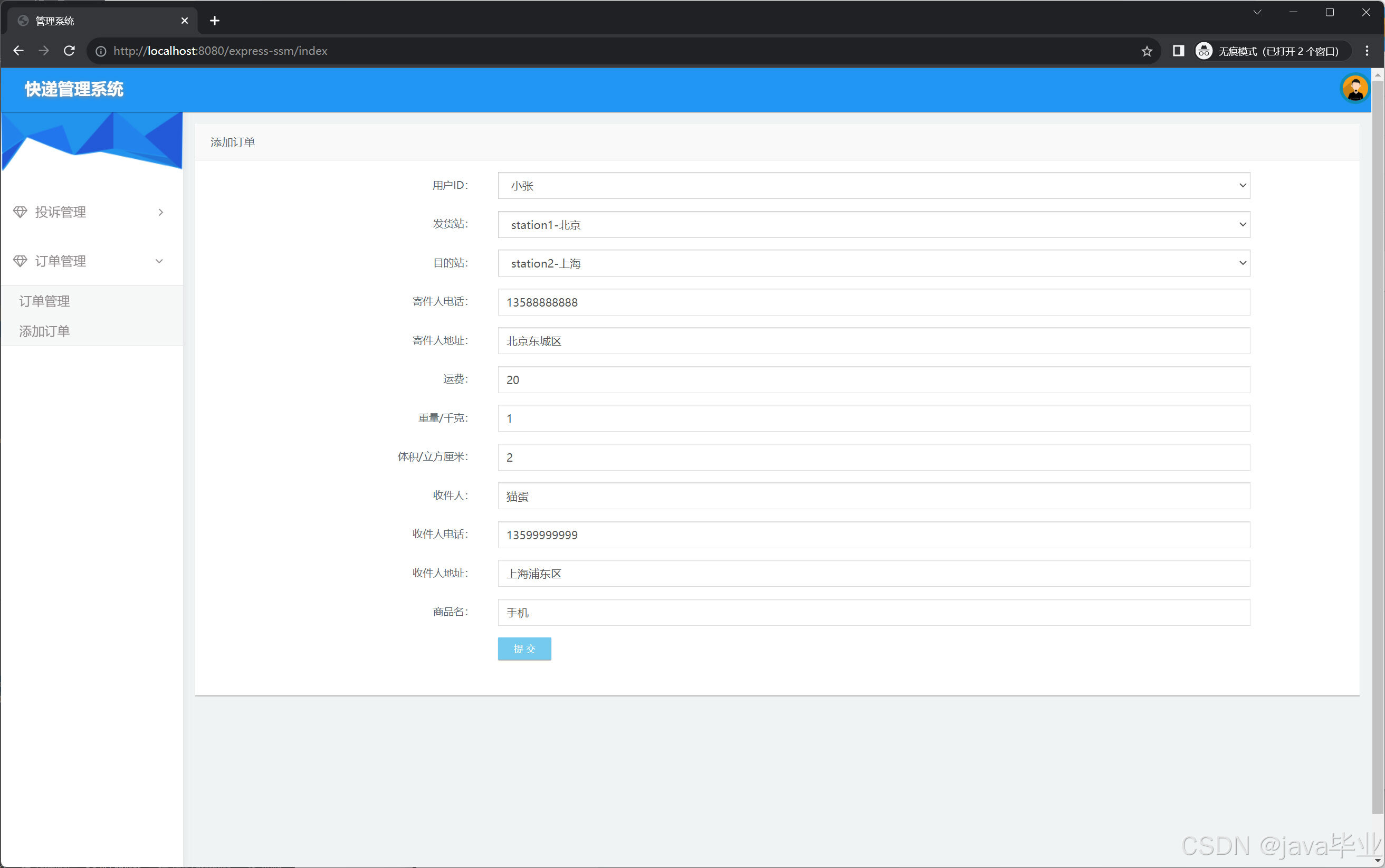Focus the 收件人地址 input field
Viewport: 1385px width, 868px height.
[874, 573]
